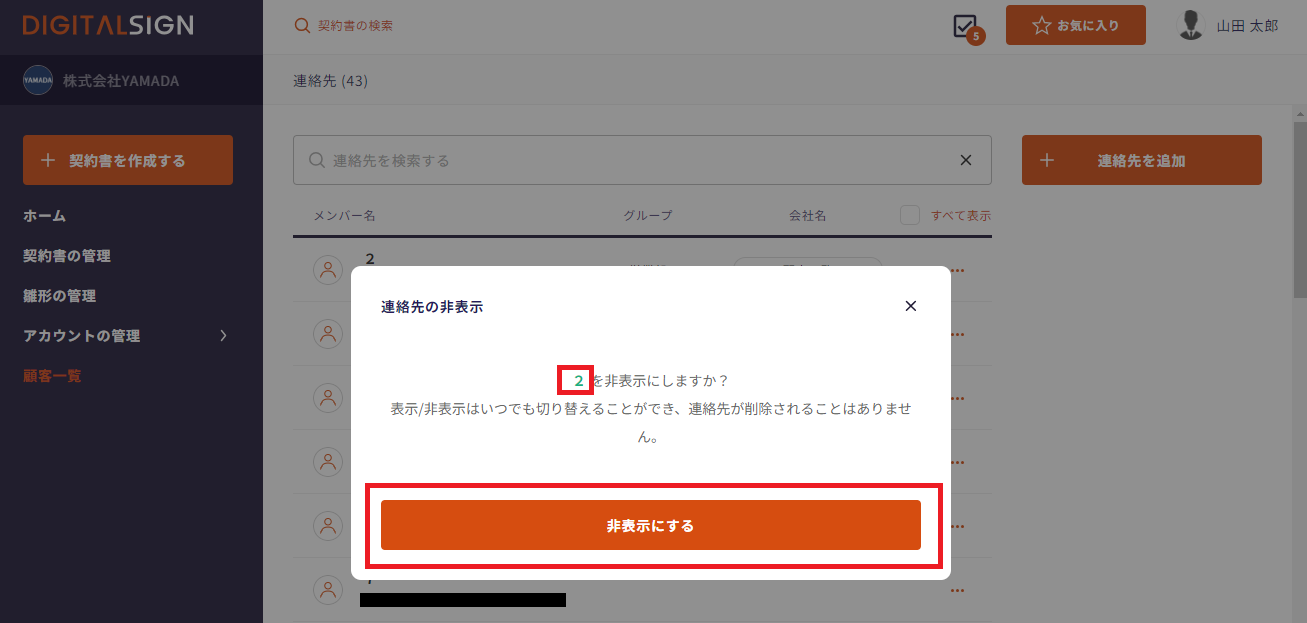Click the 連絡先を検索する search field

click(642, 160)
